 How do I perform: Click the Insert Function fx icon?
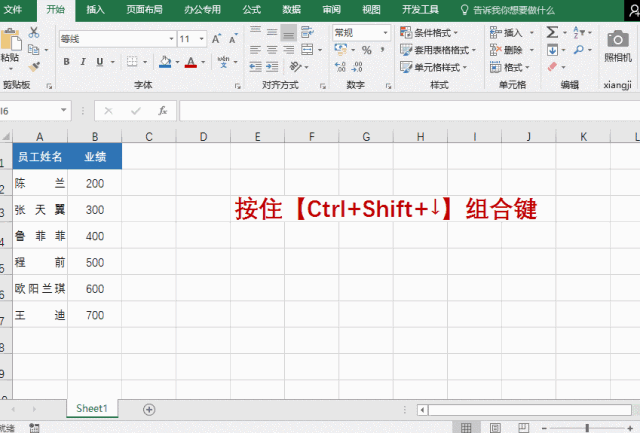162,111
